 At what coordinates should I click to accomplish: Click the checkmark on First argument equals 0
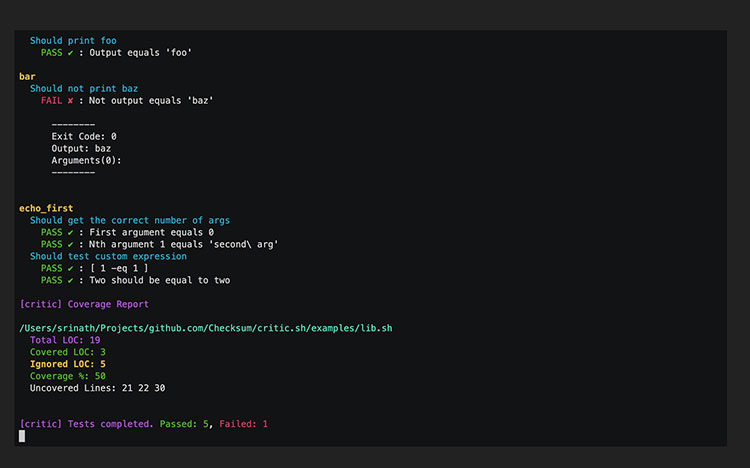[70, 232]
